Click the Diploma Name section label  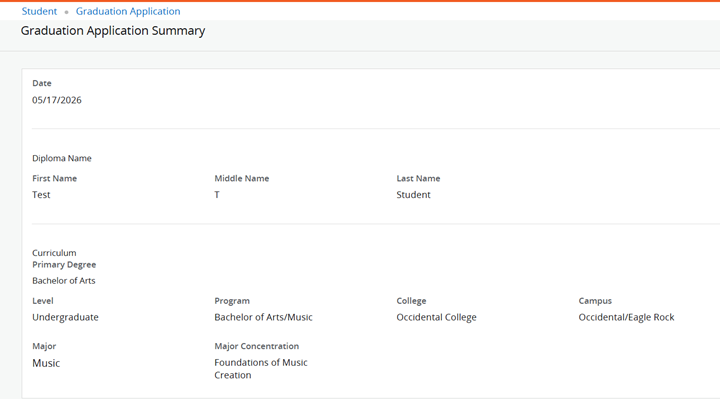coord(62,158)
